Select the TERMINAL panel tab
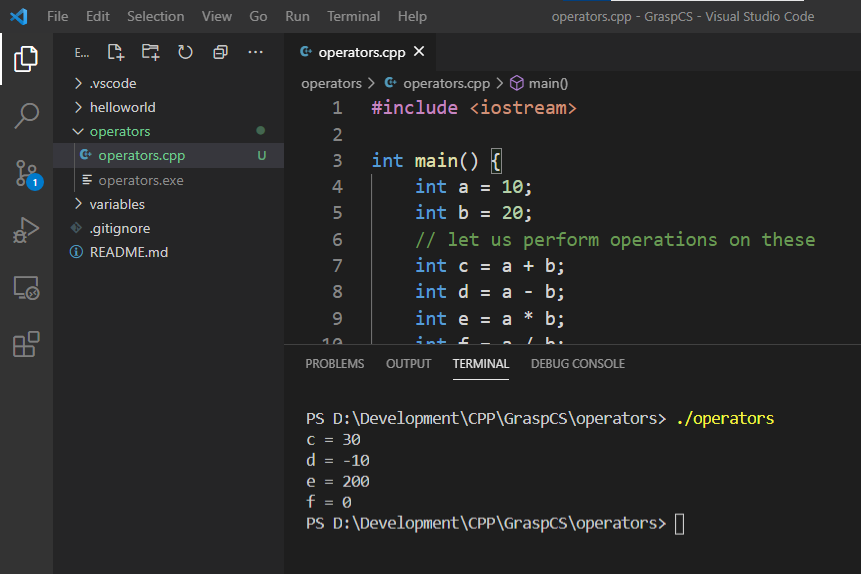This screenshot has height=574, width=861. pos(481,364)
